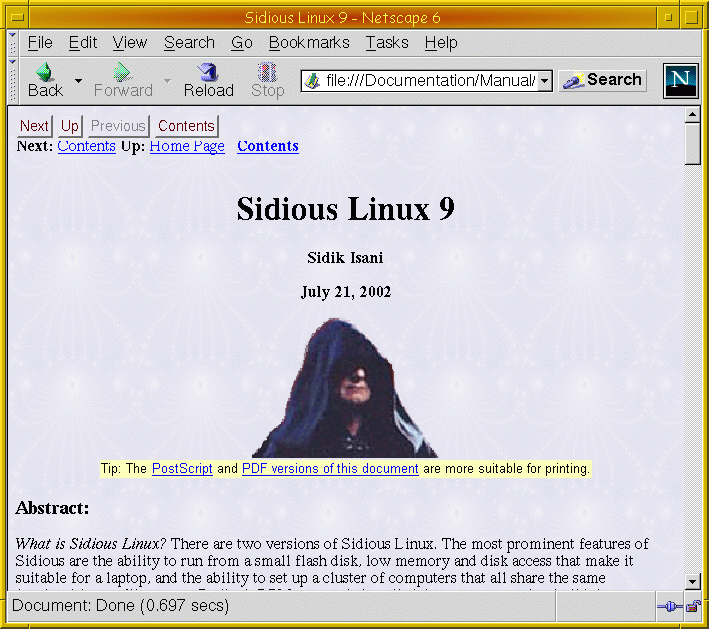Click the Next page navigation button
Viewport: 709px width, 629px height.
pos(34,126)
